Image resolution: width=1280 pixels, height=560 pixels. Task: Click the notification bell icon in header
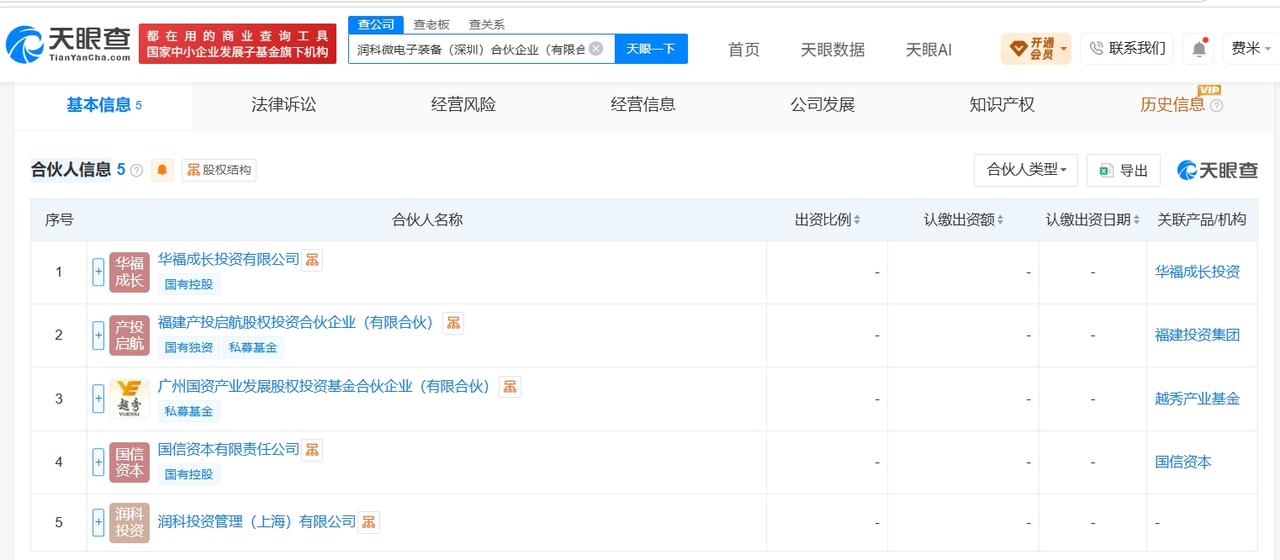point(1199,49)
